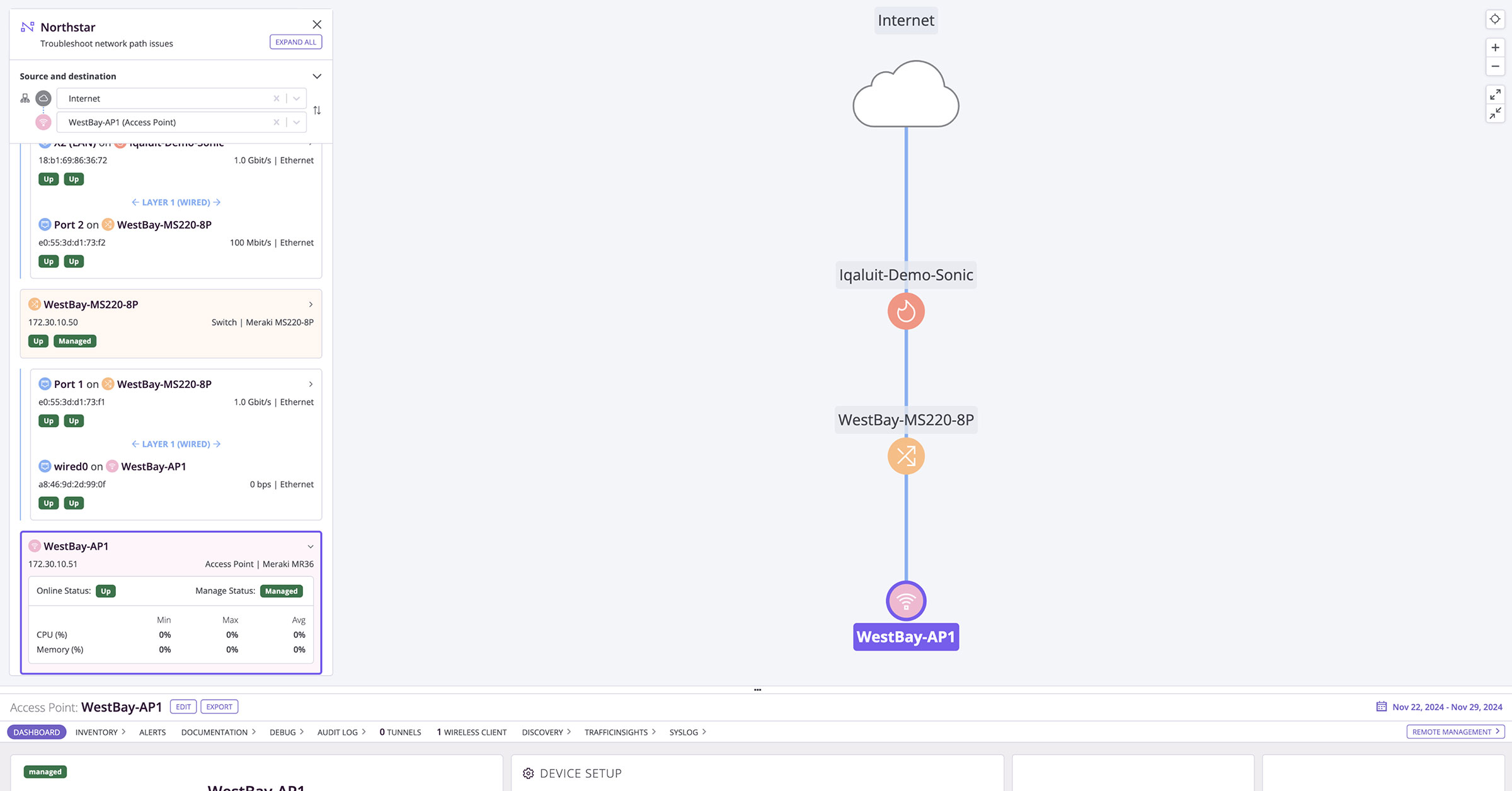This screenshot has width=1512, height=791.
Task: Click the WestBay-MS220-8P switch icon
Action: point(905,456)
